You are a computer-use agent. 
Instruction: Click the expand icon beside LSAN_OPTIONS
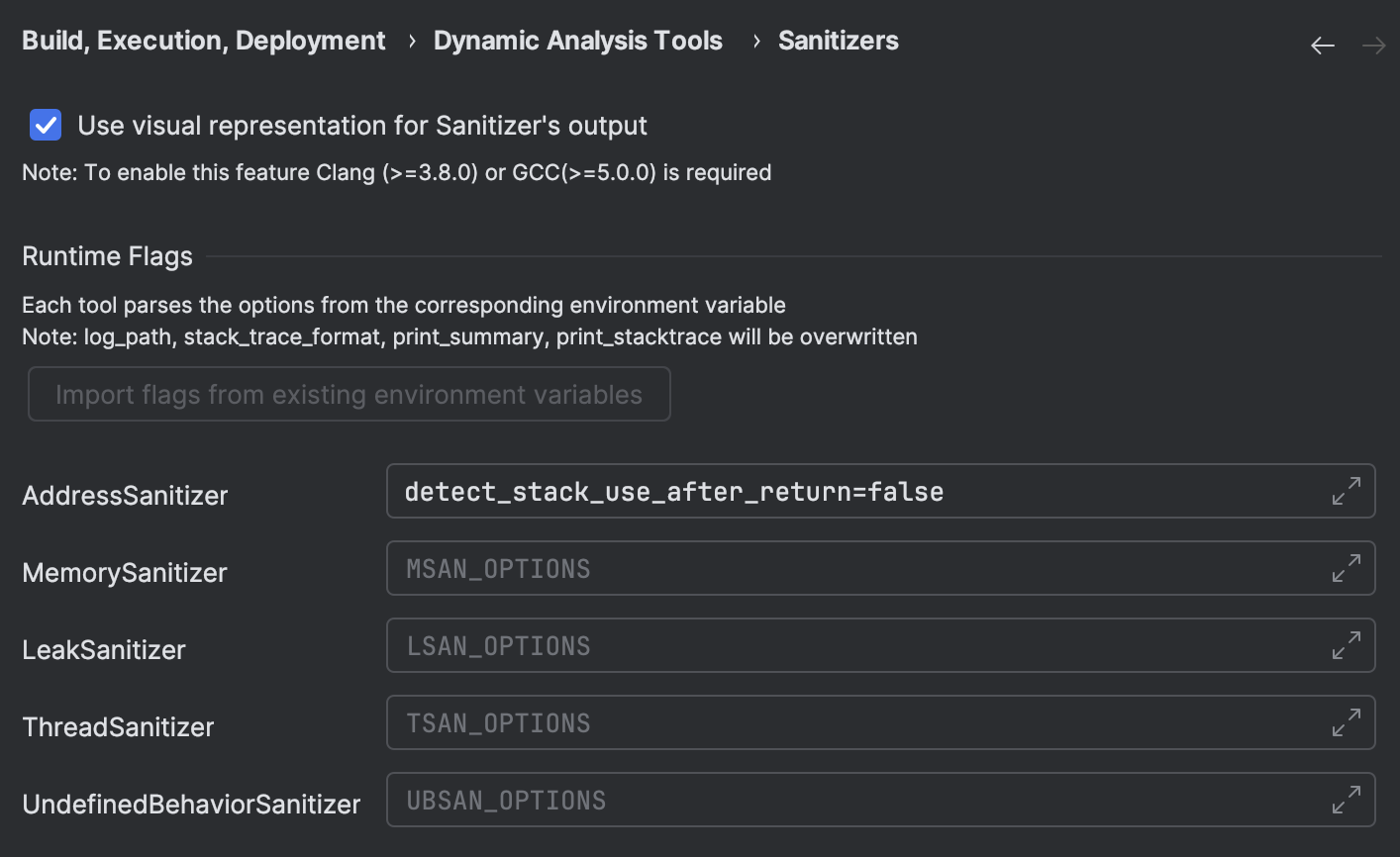pyautogui.click(x=1345, y=645)
